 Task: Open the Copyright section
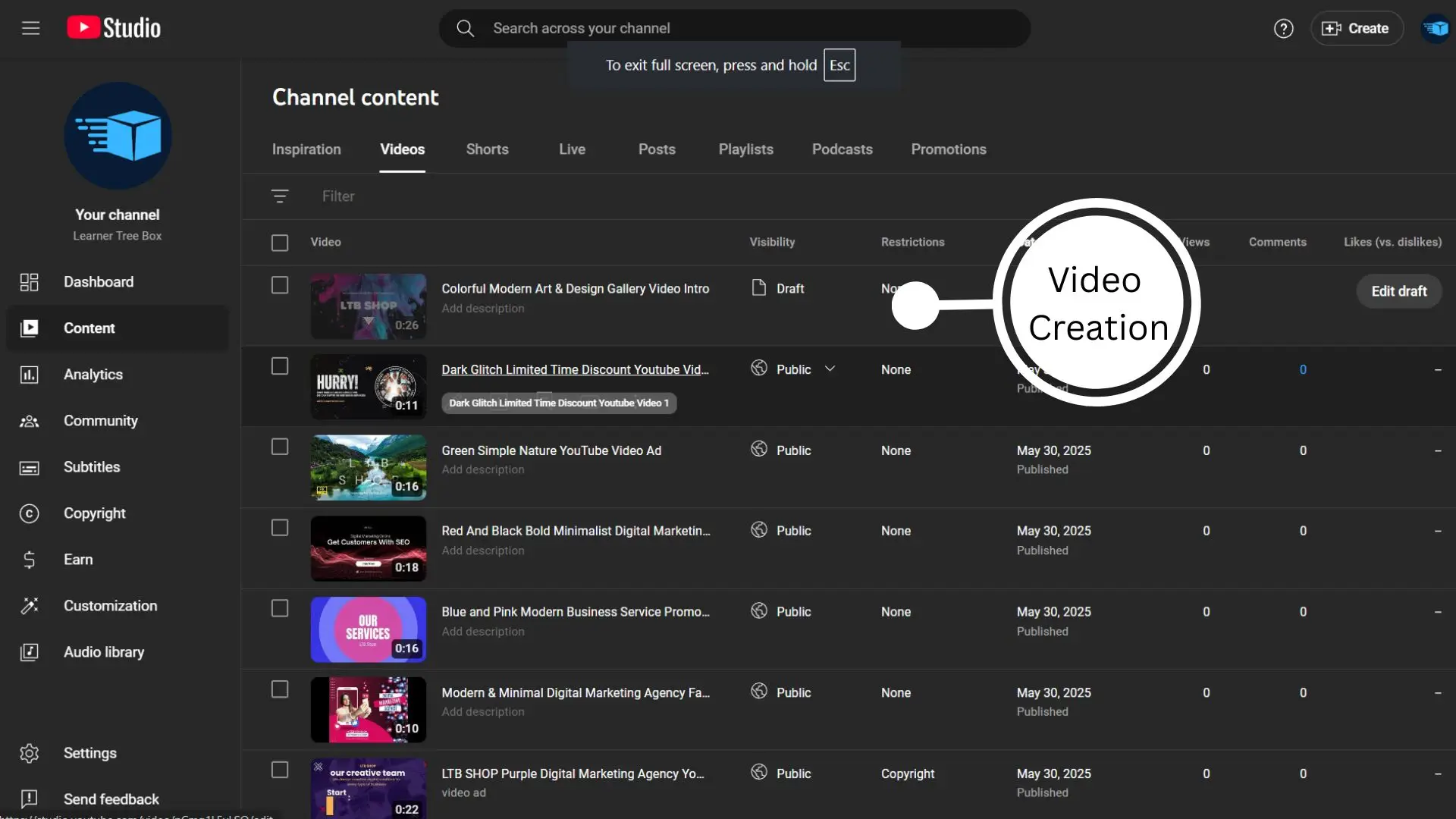[x=94, y=513]
